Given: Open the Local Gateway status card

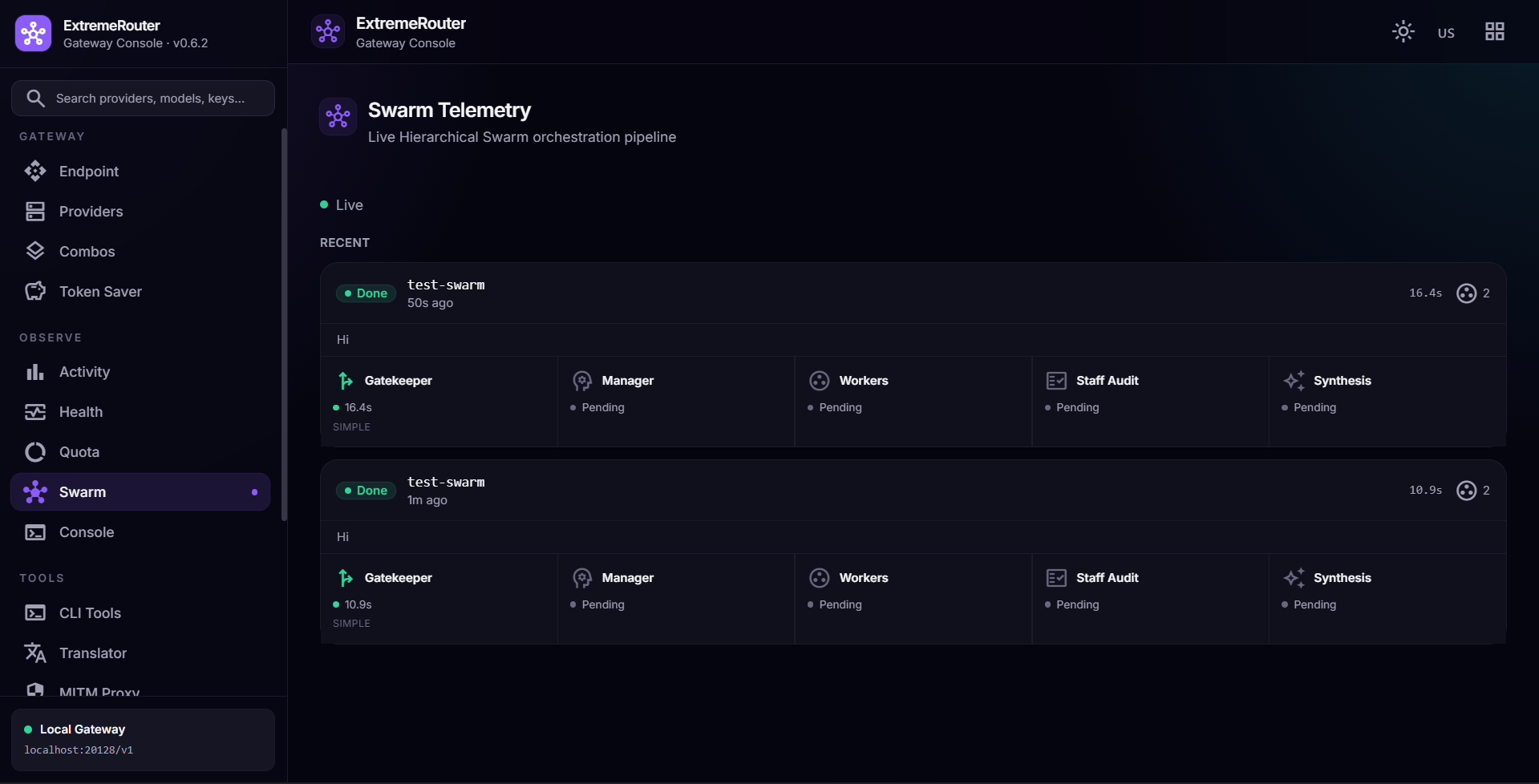Looking at the screenshot, I should pos(143,739).
